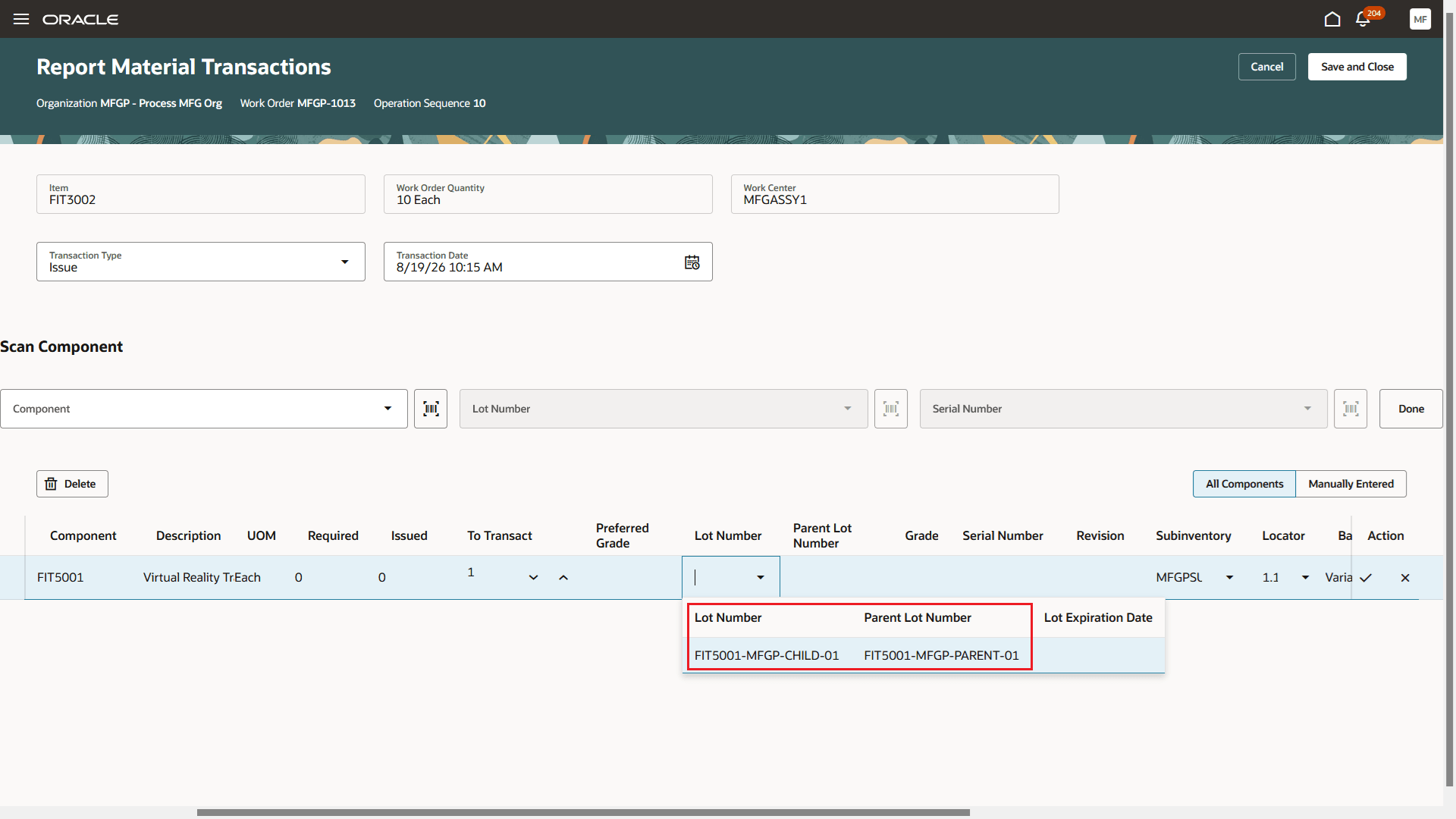Click the Done button
Viewport: 1456px width, 819px height.
[1411, 409]
